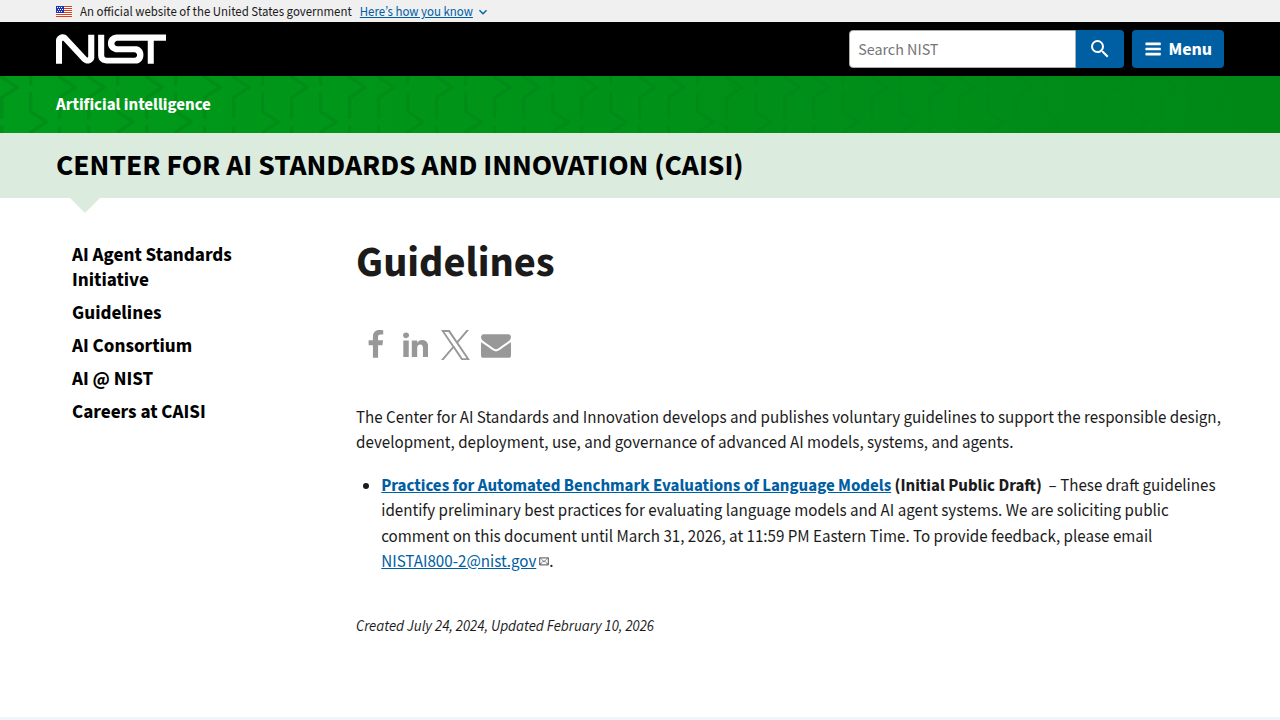Screen dimensions: 1280x720
Task: Click the US flag icon
Action: tap(64, 12)
